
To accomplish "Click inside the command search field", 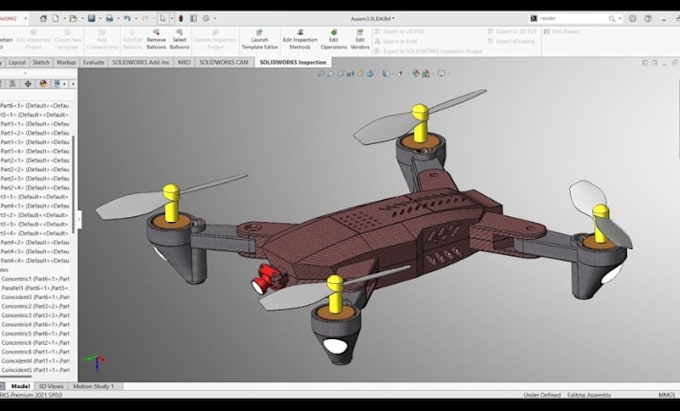I will 572,19.
